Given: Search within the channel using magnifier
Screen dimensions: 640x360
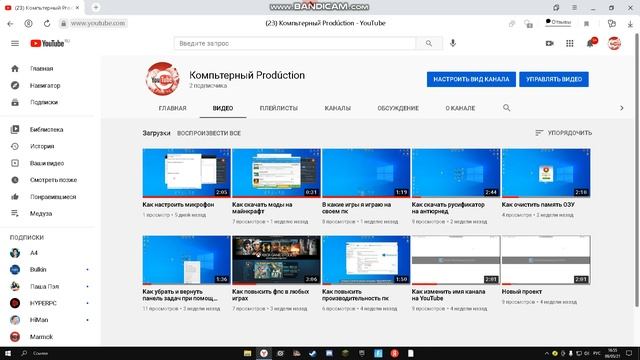Looking at the screenshot, I should pos(507,108).
